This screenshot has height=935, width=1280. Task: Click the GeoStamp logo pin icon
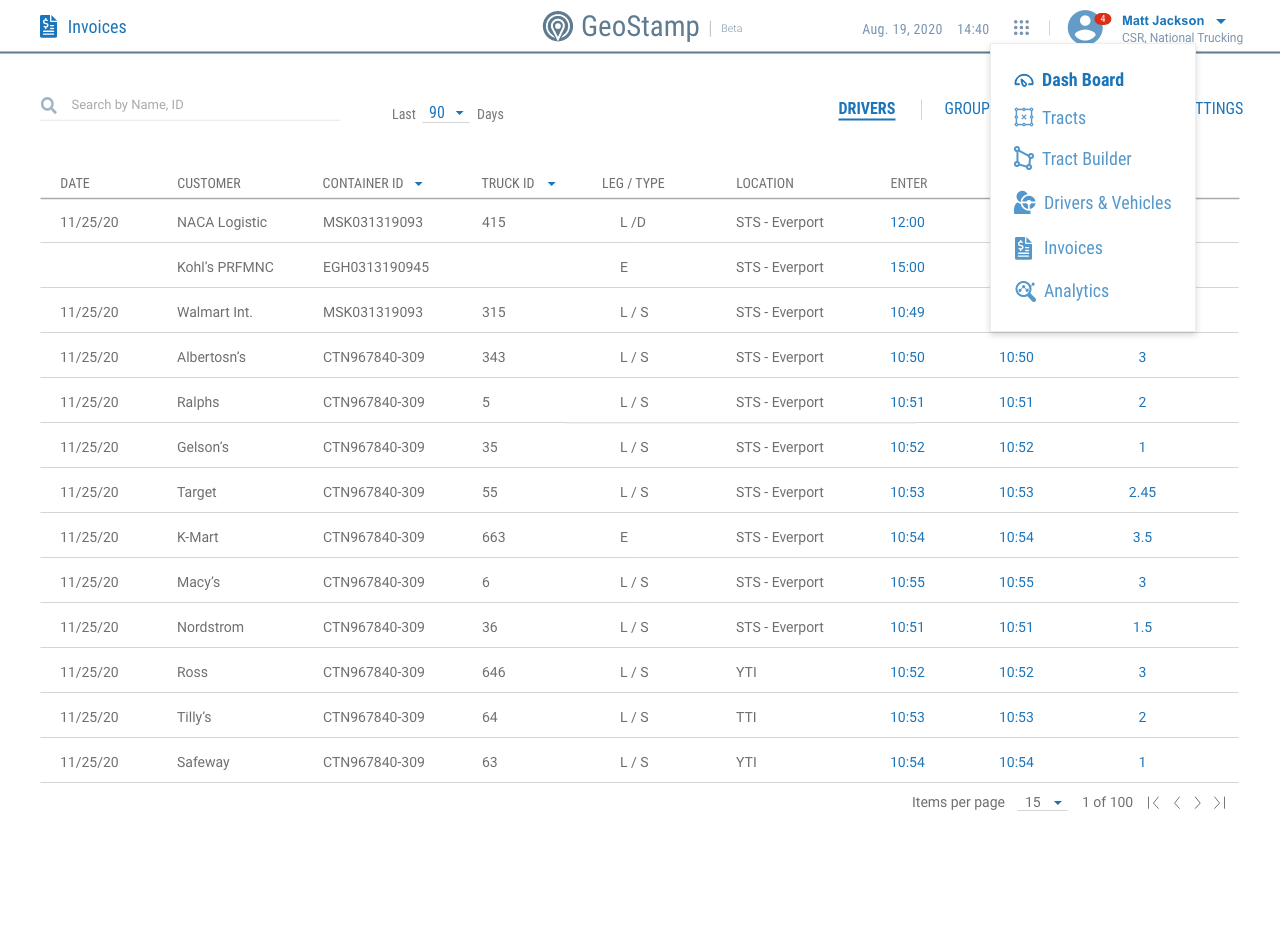558,26
